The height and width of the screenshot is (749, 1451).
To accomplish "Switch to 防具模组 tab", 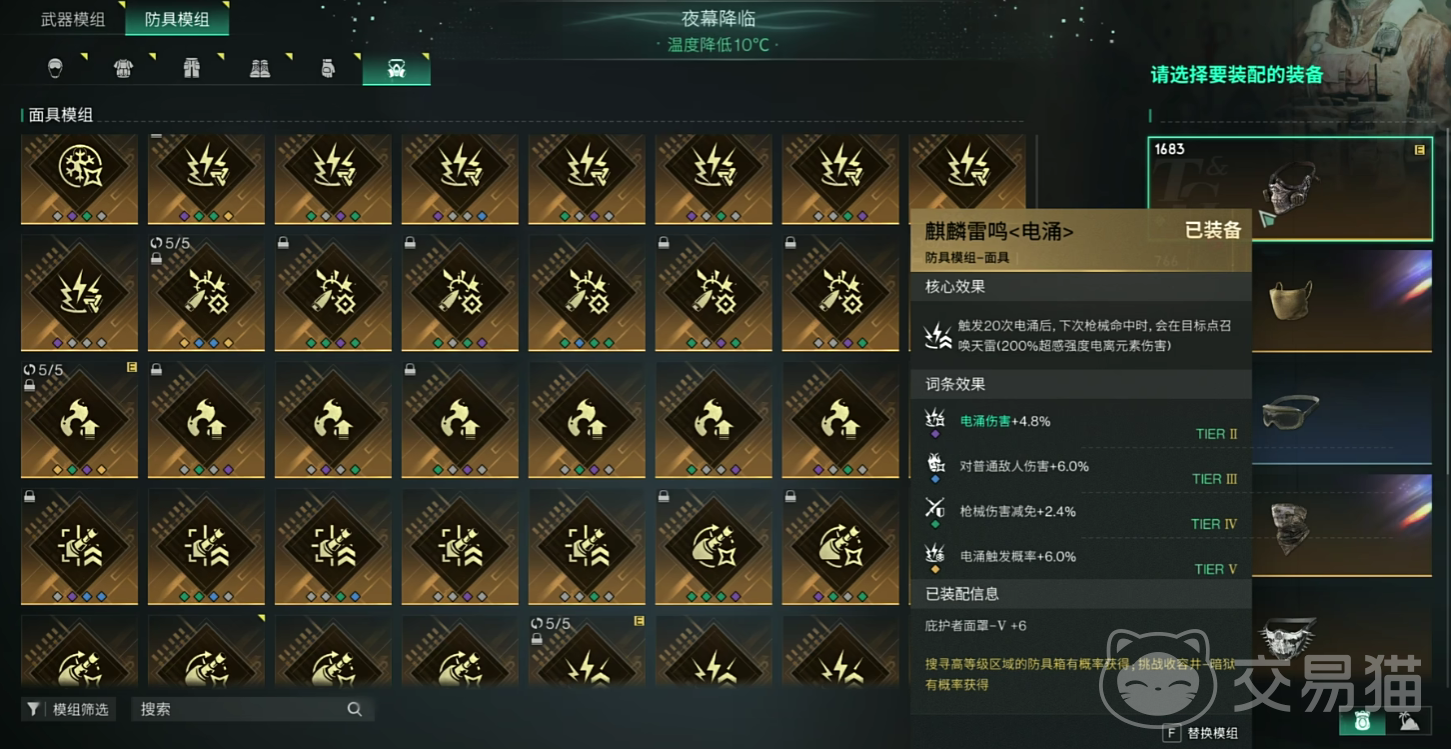I will pyautogui.click(x=177, y=19).
